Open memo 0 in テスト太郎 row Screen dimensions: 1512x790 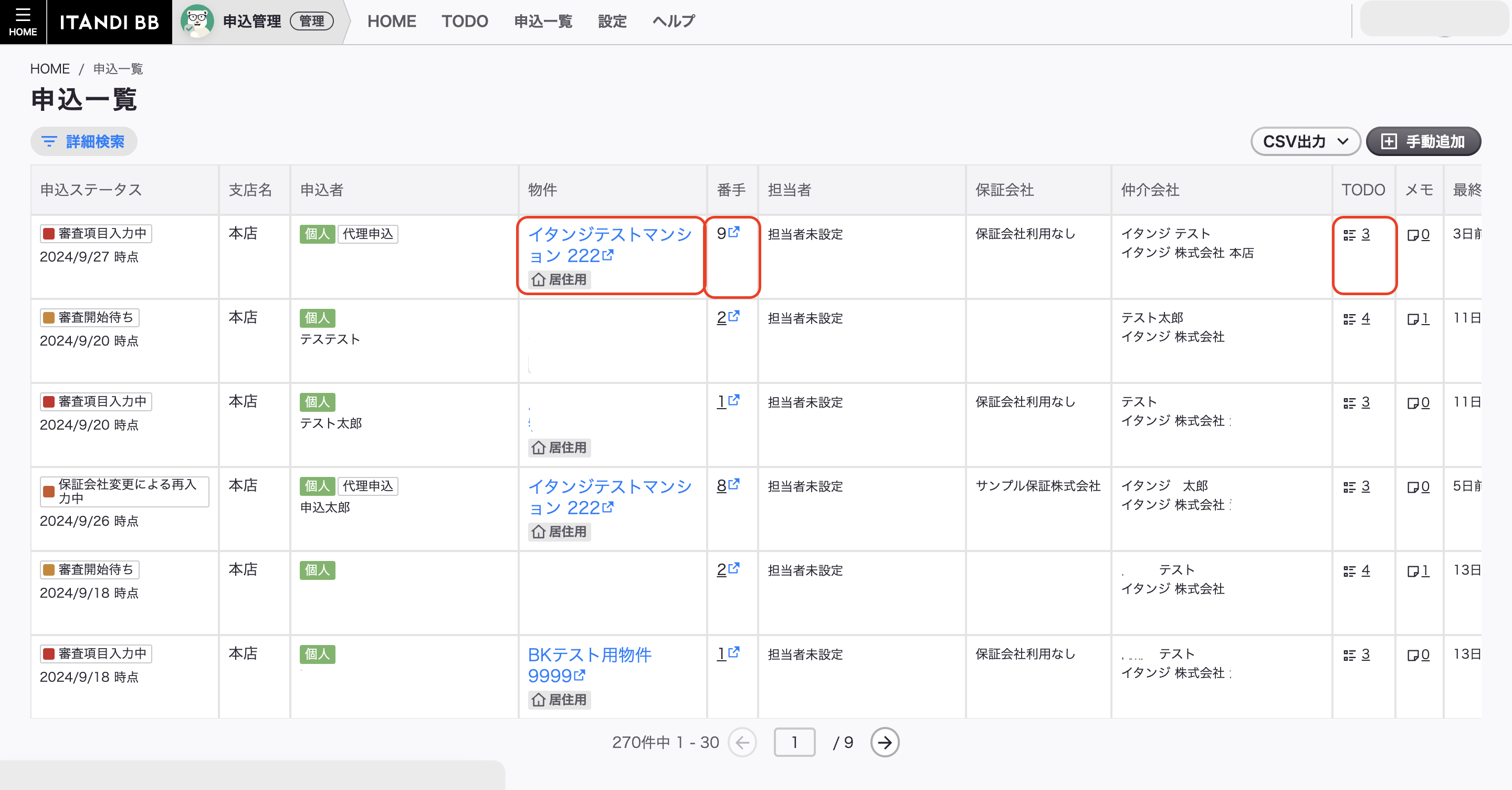pyautogui.click(x=1418, y=402)
